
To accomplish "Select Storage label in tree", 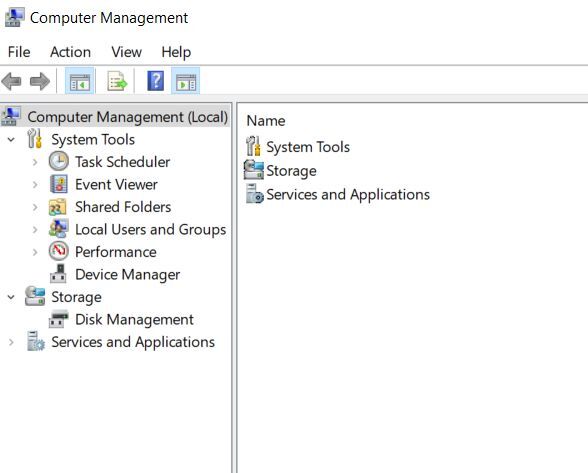I will 76,297.
